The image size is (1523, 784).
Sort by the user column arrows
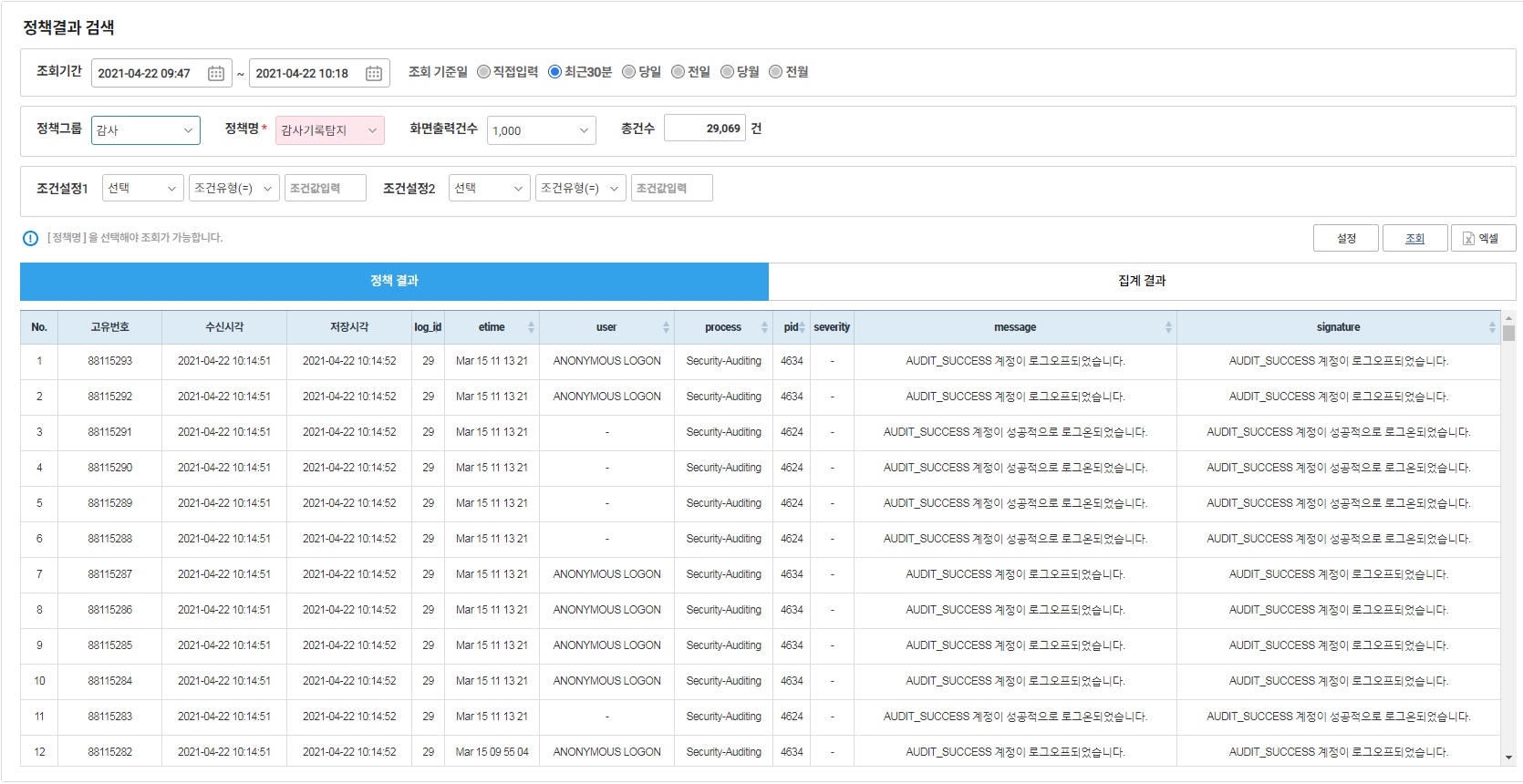tap(666, 327)
